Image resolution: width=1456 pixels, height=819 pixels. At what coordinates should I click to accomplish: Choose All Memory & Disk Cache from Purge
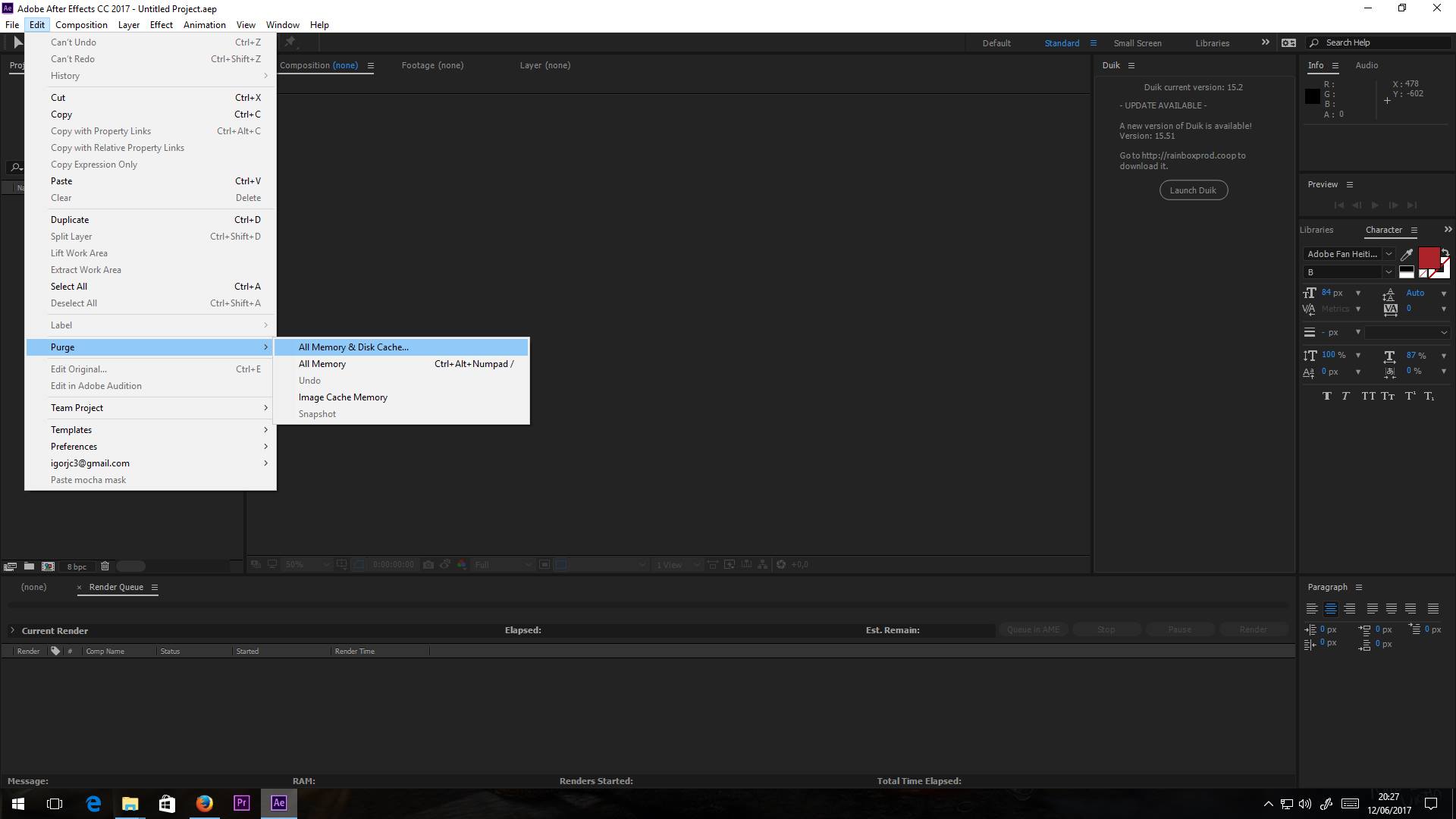(401, 347)
